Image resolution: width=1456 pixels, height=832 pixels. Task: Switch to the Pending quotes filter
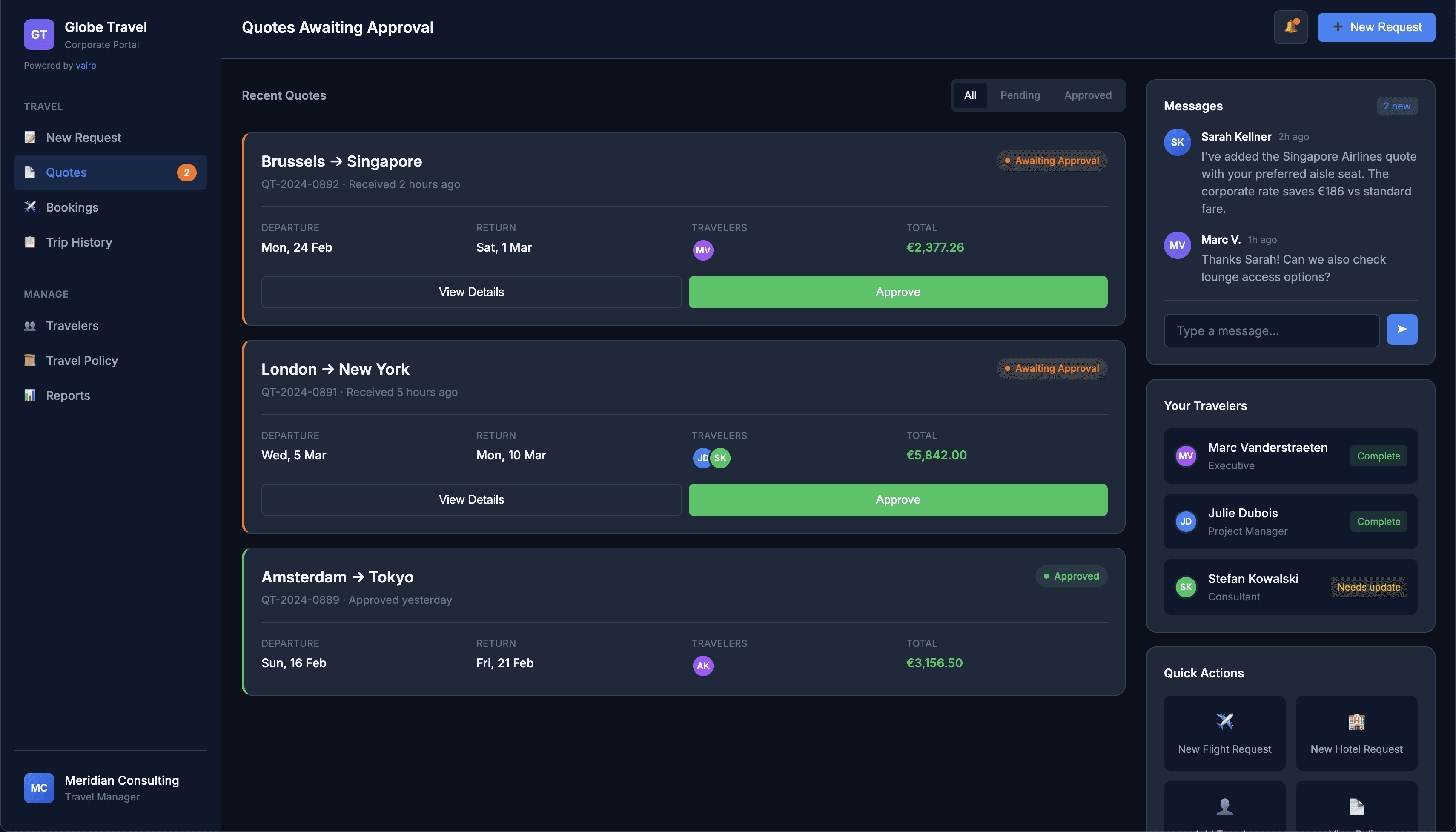[x=1020, y=95]
